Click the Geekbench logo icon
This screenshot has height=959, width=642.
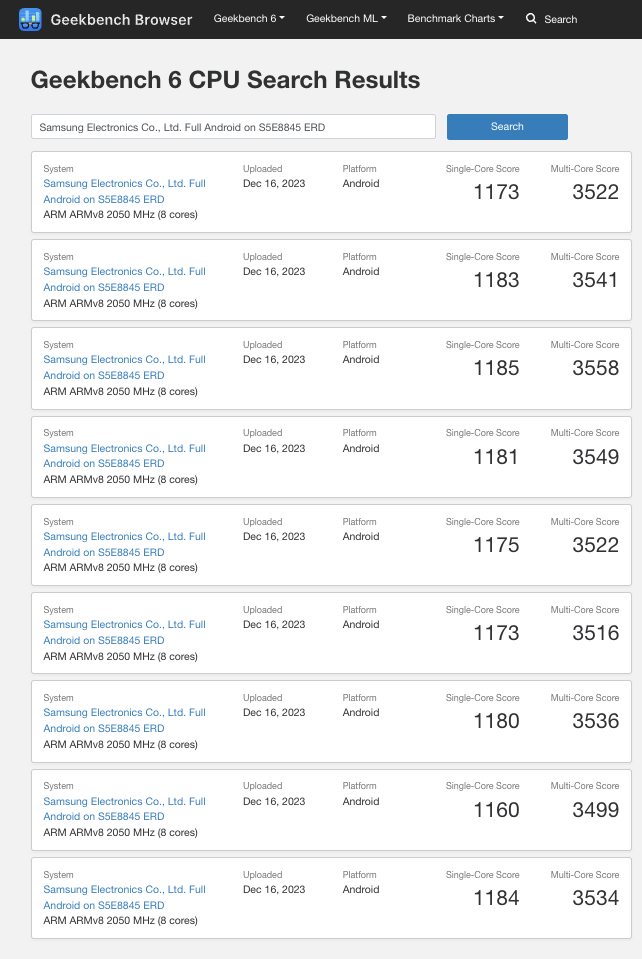click(30, 19)
